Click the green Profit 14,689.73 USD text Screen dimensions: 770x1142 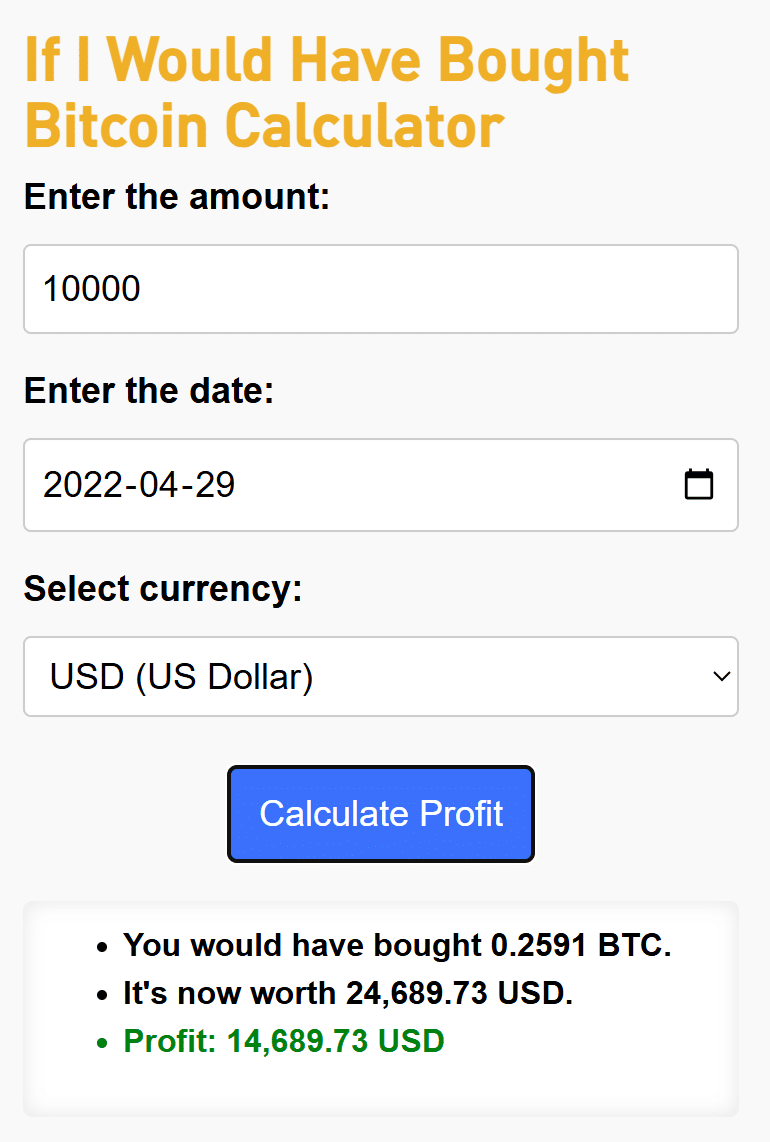pos(284,1041)
